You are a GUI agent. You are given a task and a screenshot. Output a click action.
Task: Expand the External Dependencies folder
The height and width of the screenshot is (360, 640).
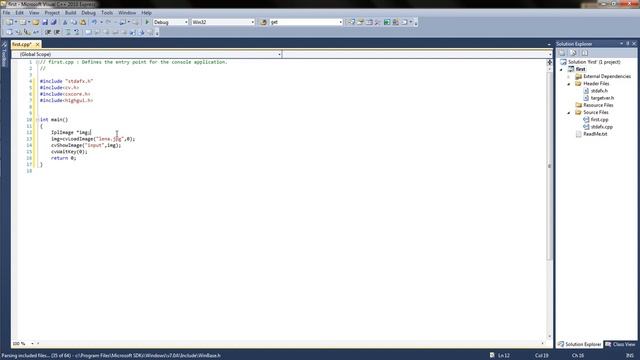[x=569, y=77]
